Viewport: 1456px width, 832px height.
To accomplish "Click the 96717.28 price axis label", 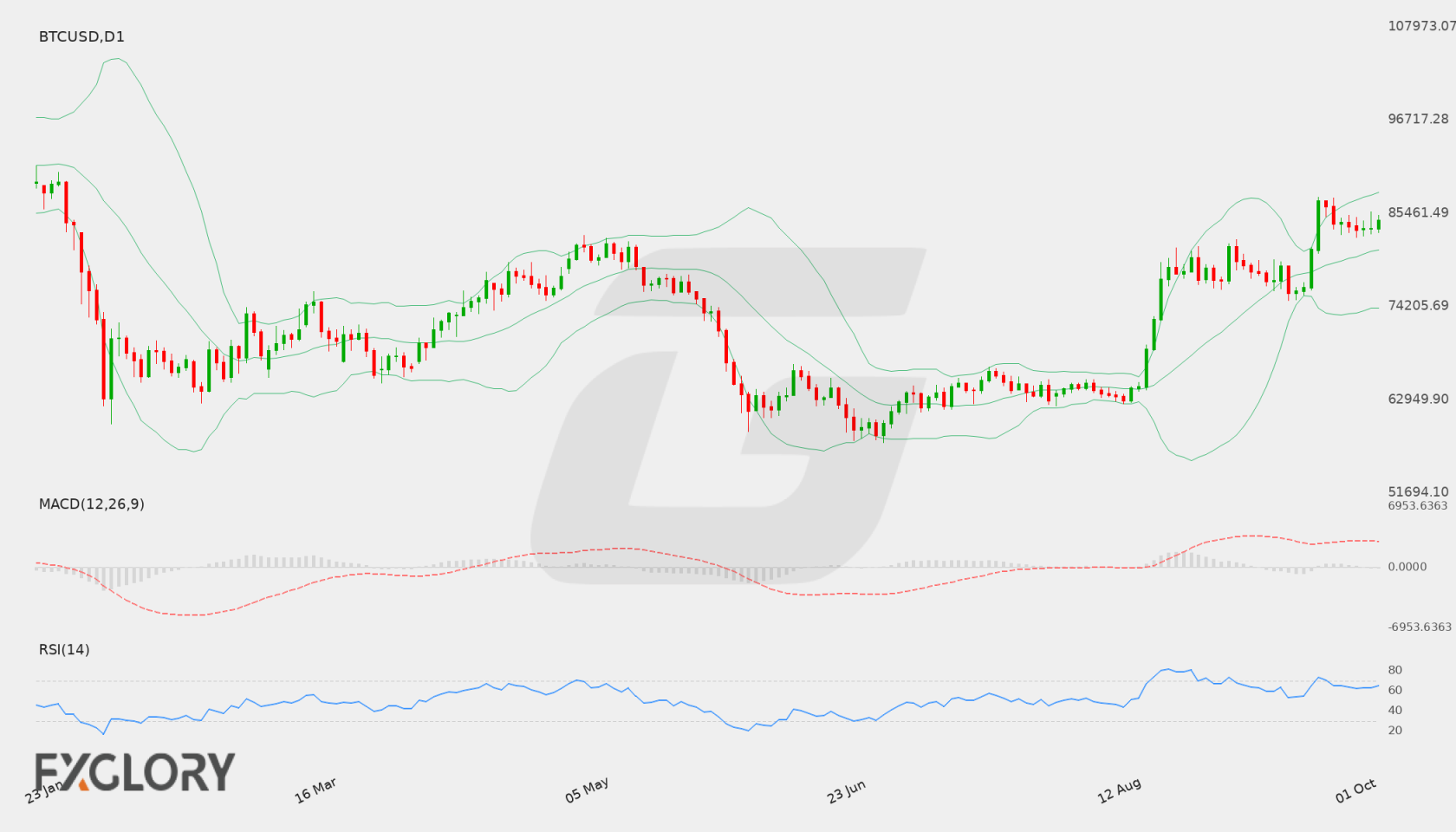I will click(x=1418, y=119).
